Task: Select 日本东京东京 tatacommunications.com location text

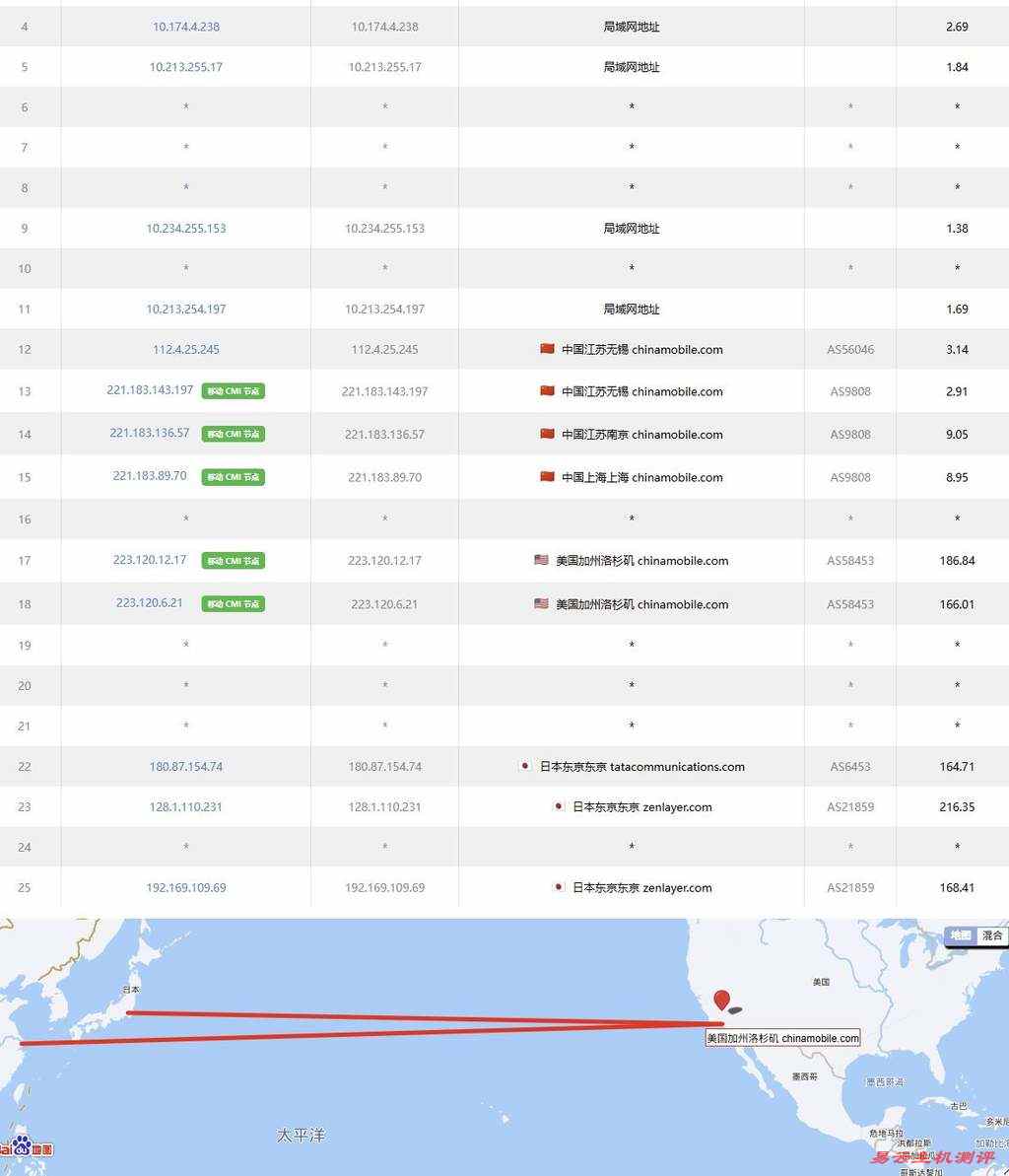Action: point(641,767)
